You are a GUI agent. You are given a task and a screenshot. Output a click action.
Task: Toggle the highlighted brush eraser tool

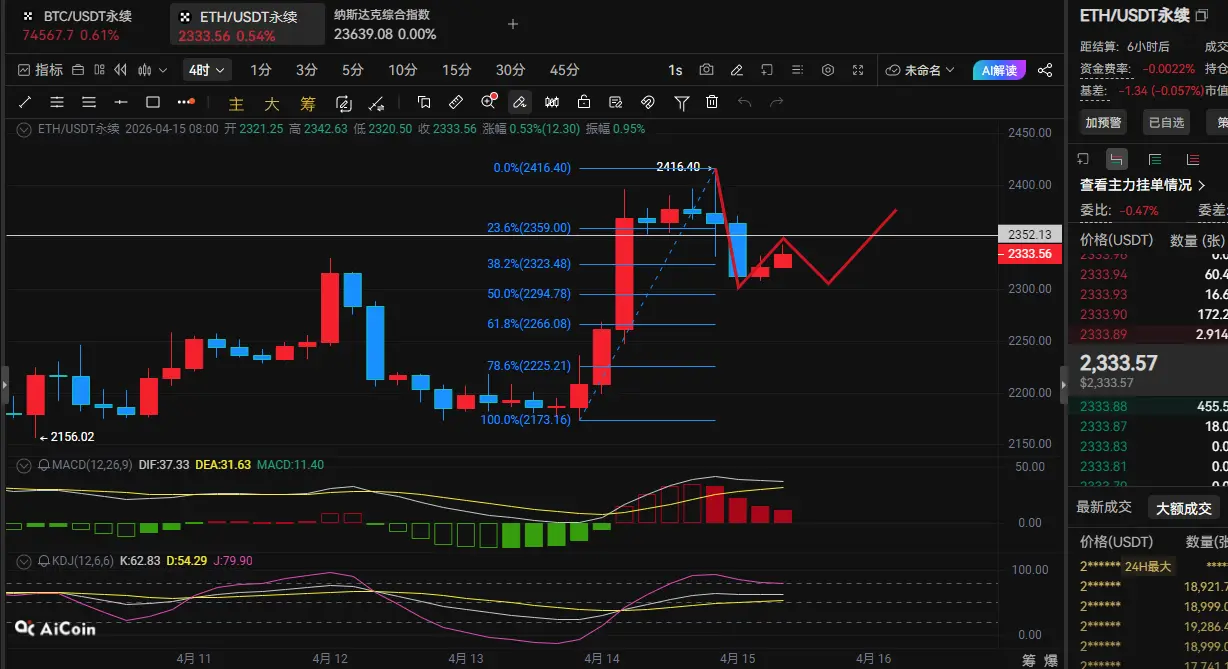(x=520, y=102)
